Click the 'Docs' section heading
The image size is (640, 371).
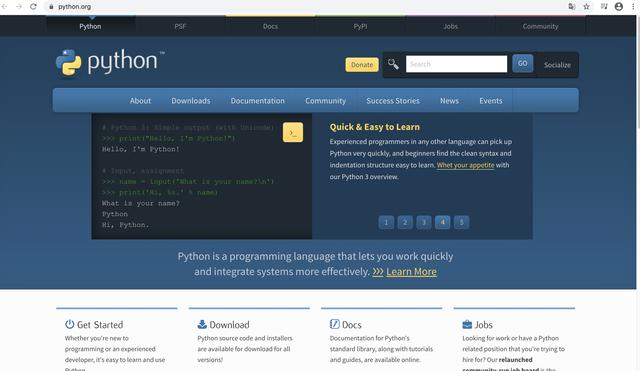352,324
